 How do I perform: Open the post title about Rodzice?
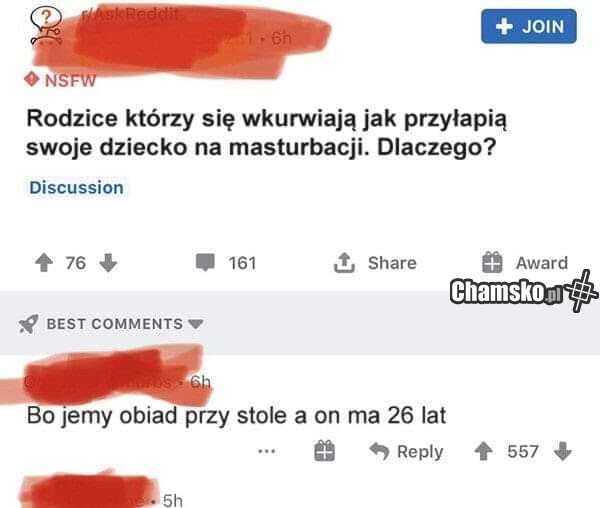[x=267, y=133]
